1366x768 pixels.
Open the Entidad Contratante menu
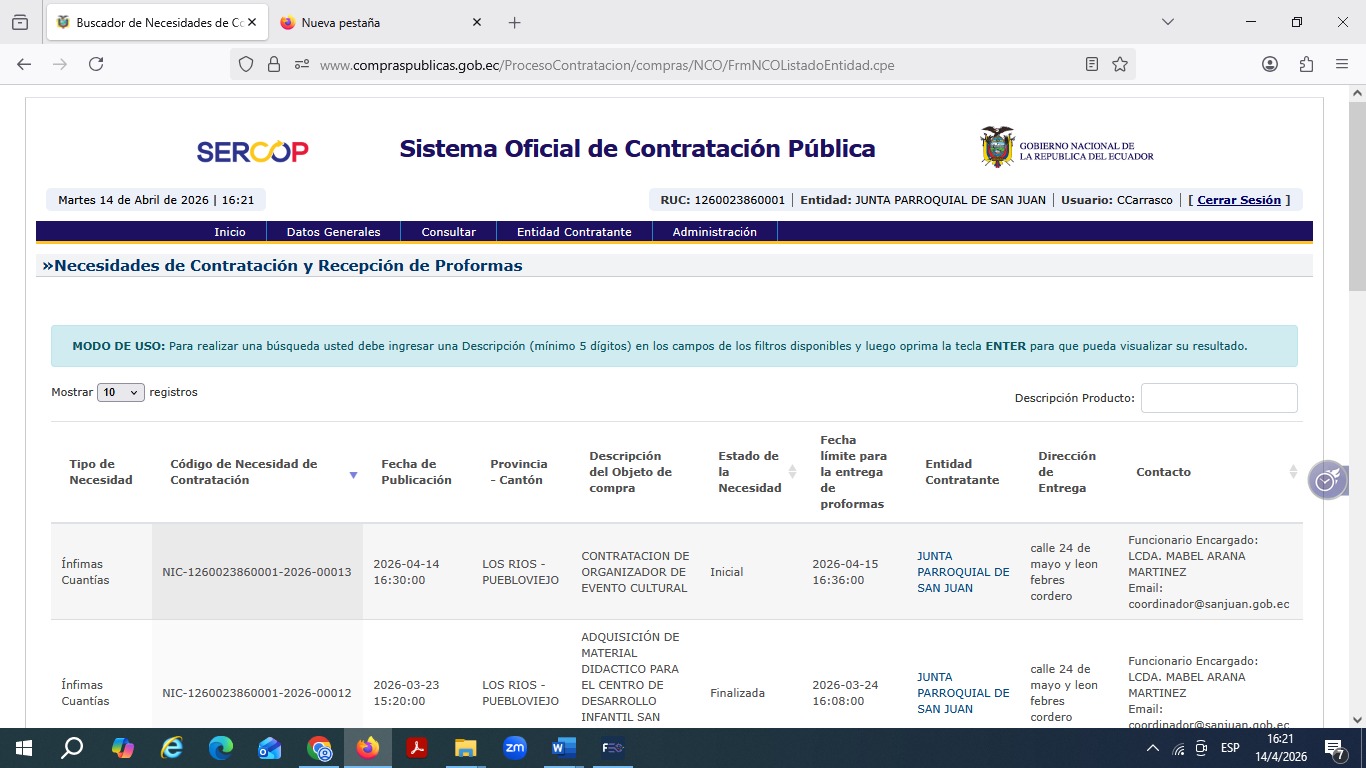click(574, 232)
